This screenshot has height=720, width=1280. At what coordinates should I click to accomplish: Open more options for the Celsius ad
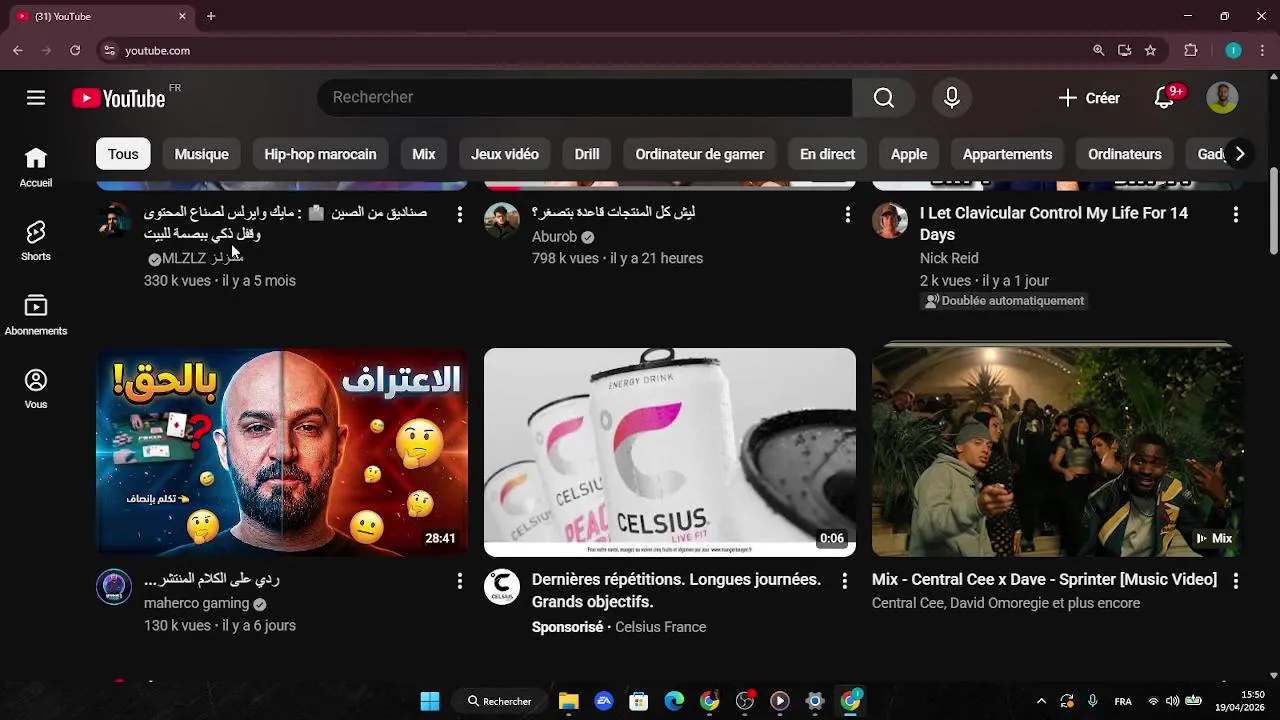[x=844, y=581]
